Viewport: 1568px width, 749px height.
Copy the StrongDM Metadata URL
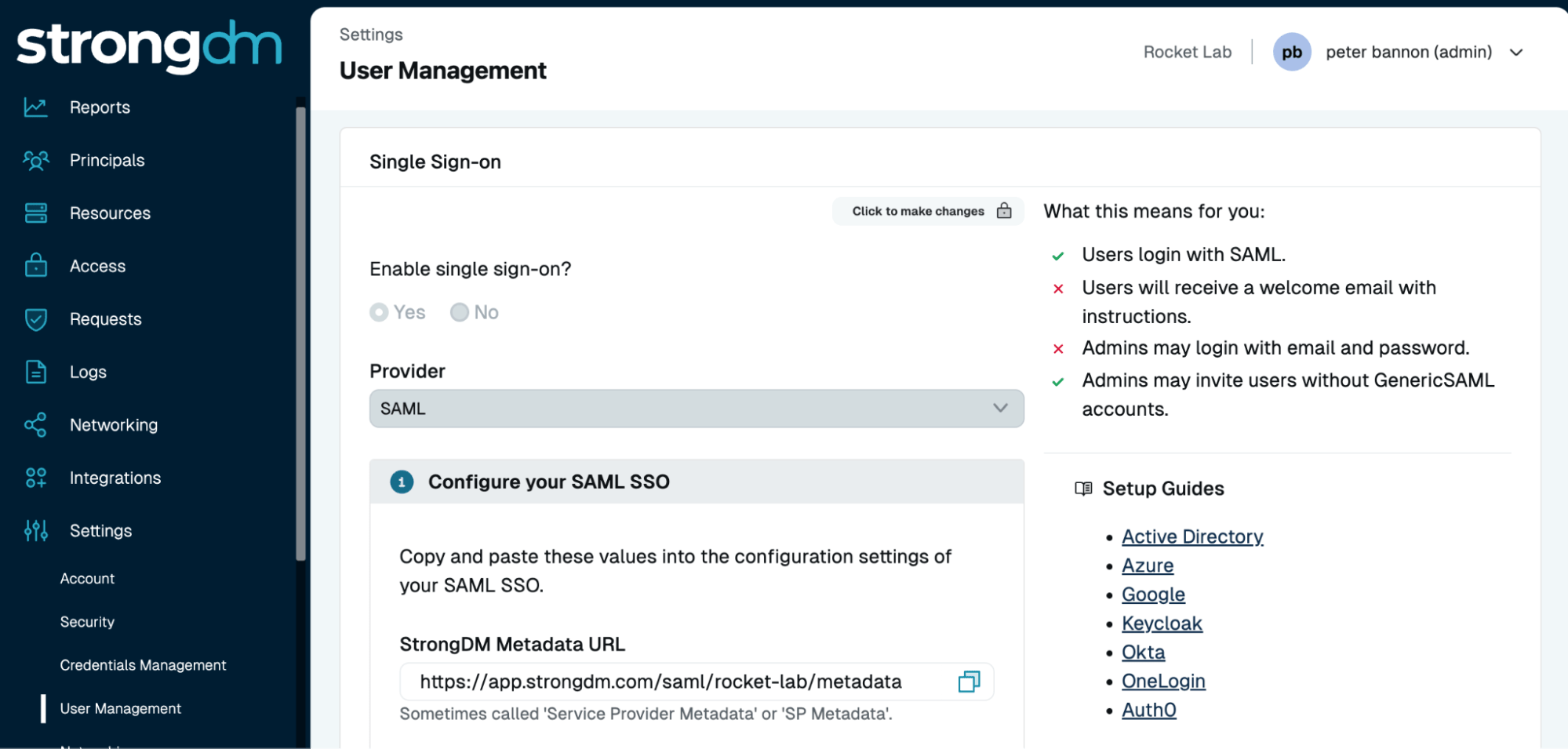(x=970, y=682)
